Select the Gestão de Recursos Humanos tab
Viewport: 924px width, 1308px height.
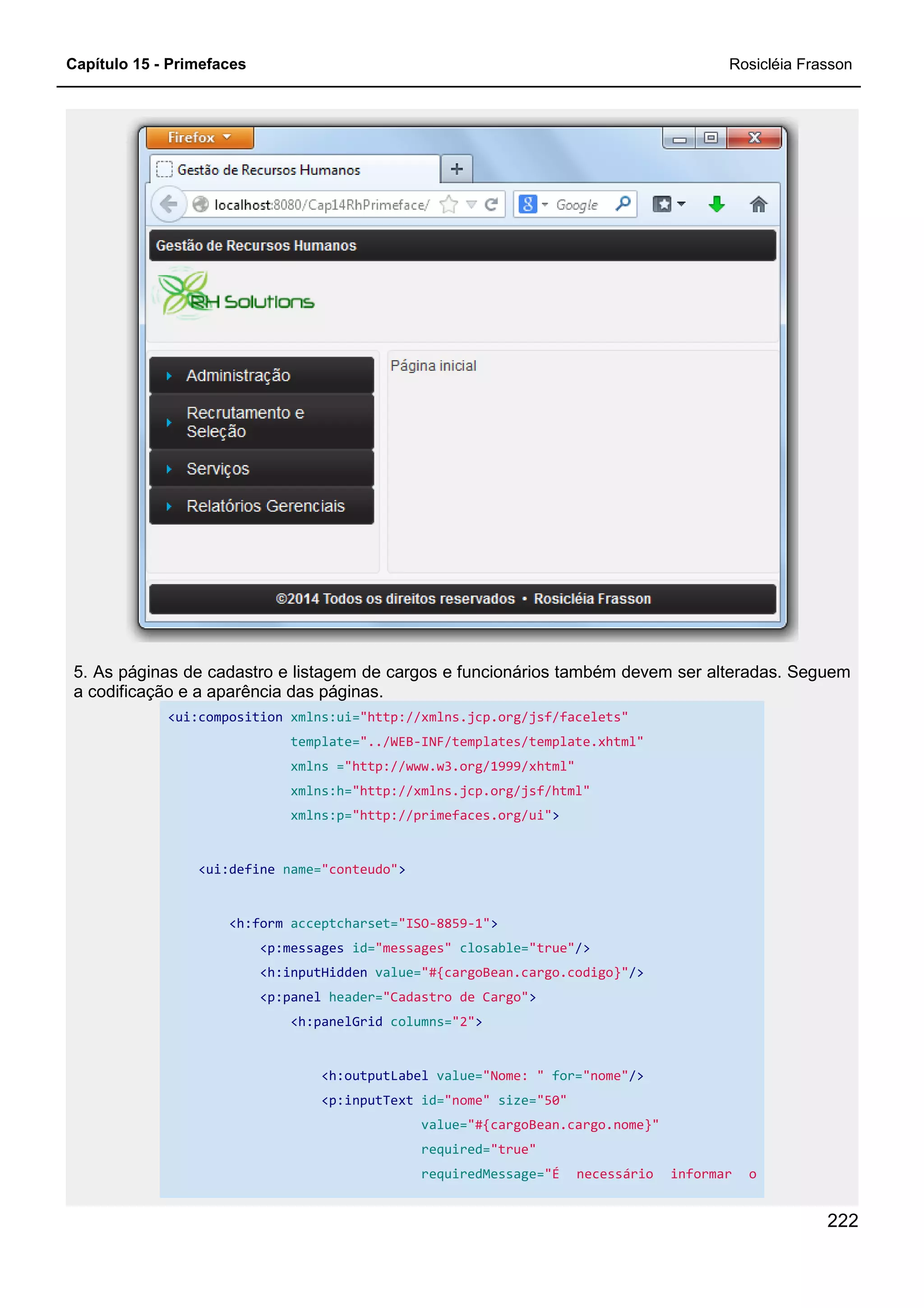pos(268,170)
